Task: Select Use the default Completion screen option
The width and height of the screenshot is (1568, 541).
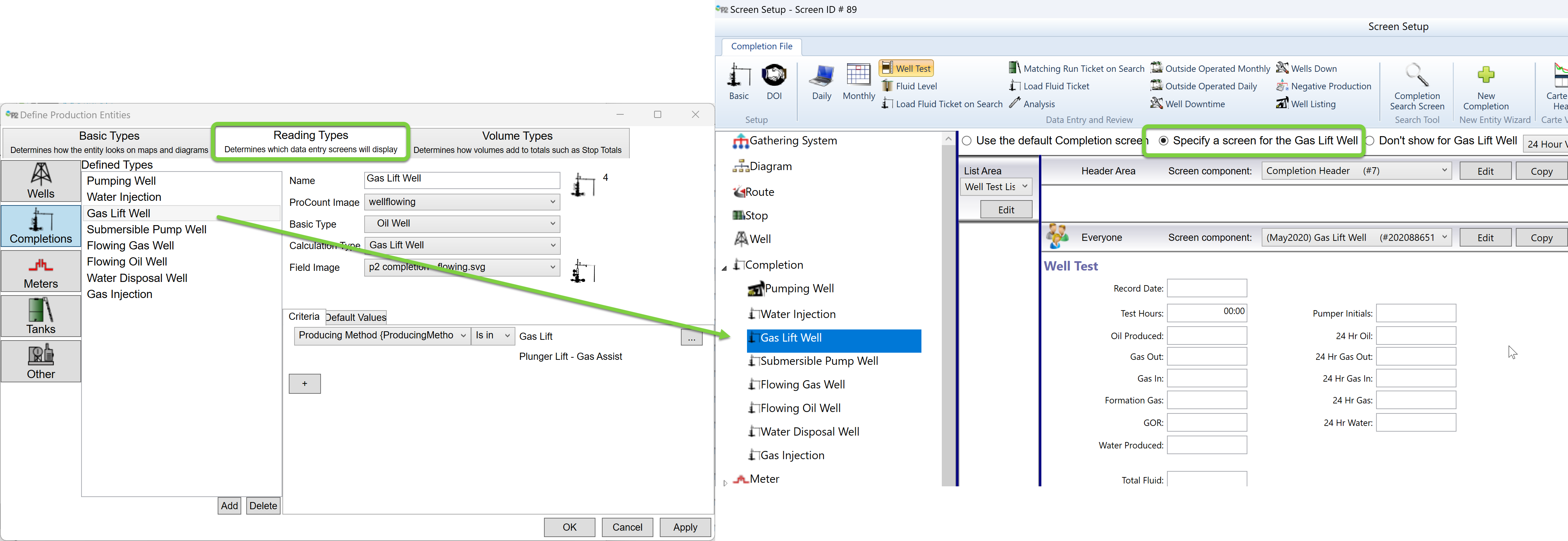Action: 966,140
